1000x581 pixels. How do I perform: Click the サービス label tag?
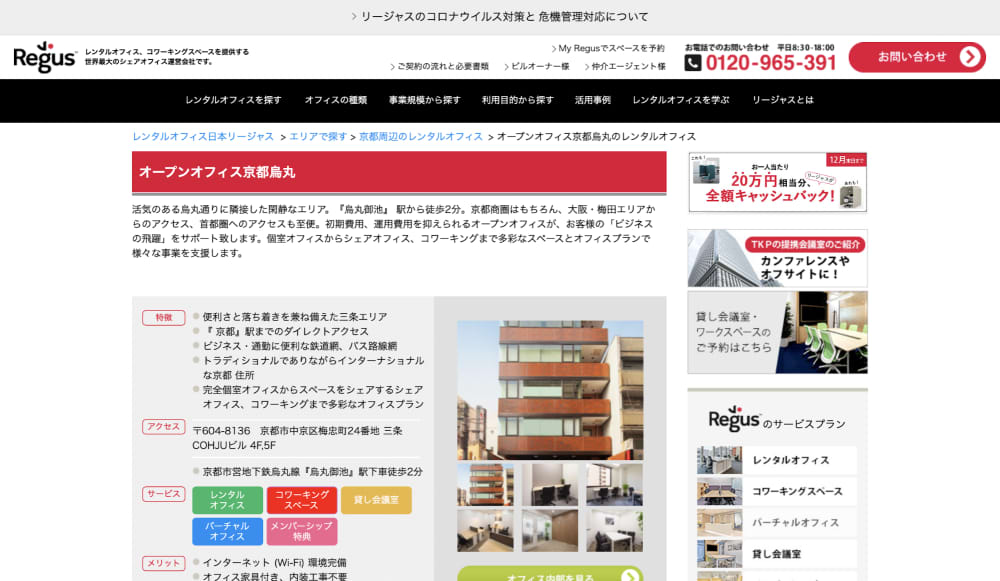coord(163,494)
